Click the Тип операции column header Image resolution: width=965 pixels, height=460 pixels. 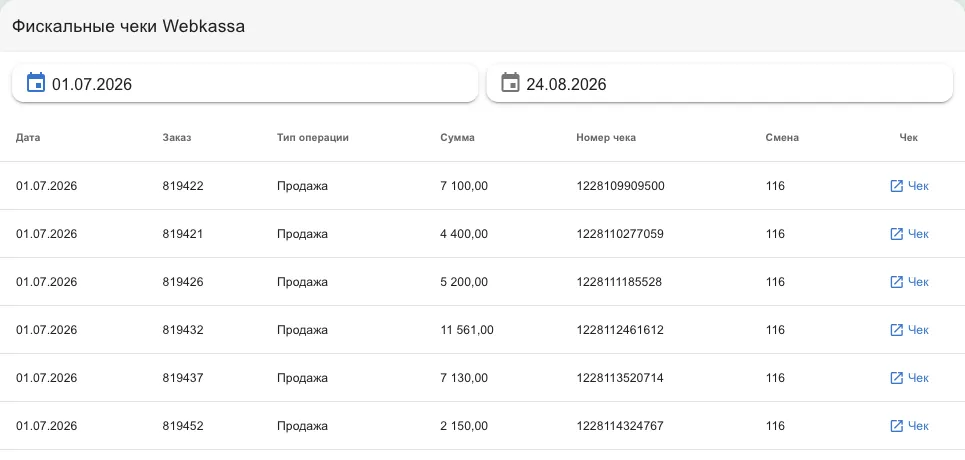tap(313, 138)
